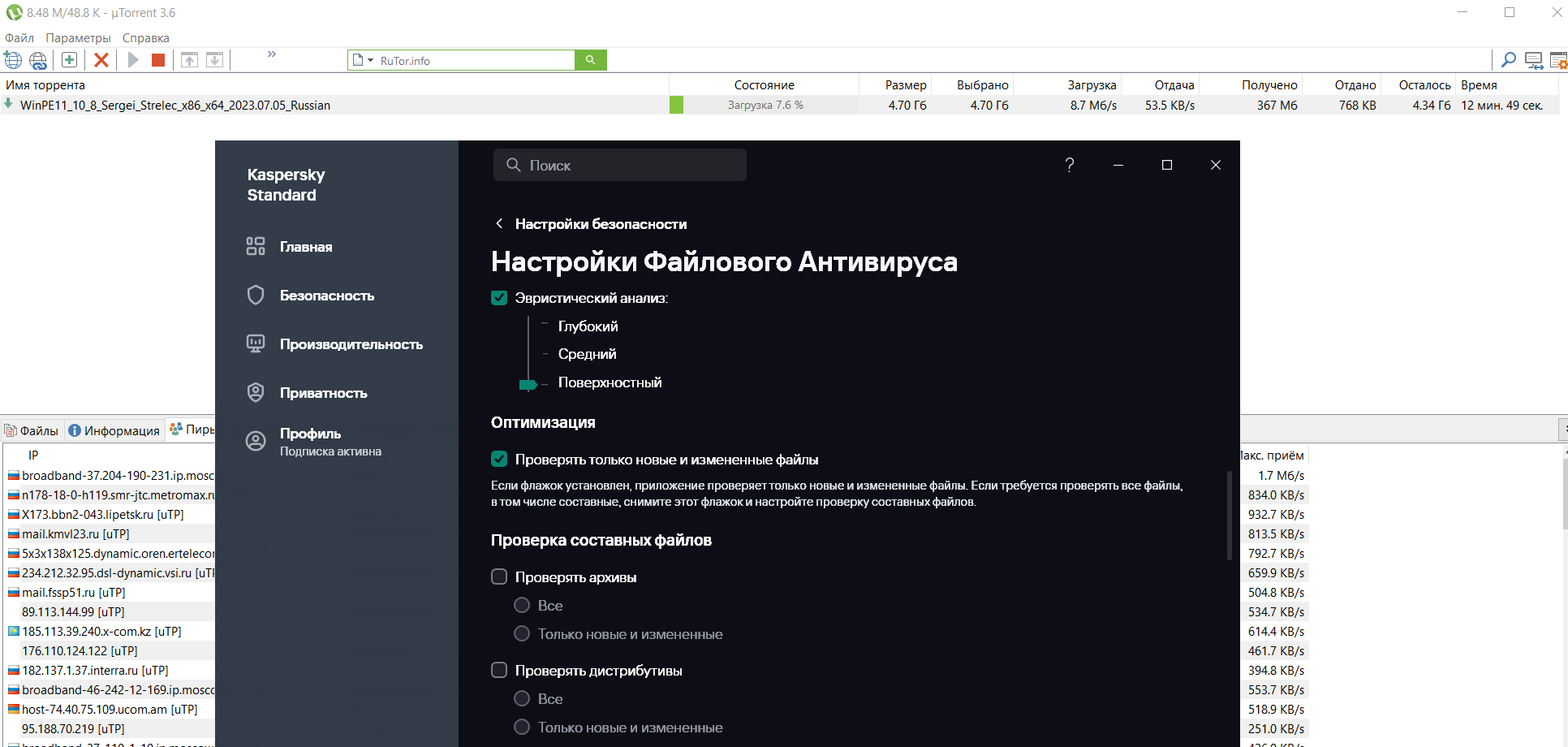
Task: Click the Kaspersky settings vertical scrollbar
Action: pos(1230,516)
